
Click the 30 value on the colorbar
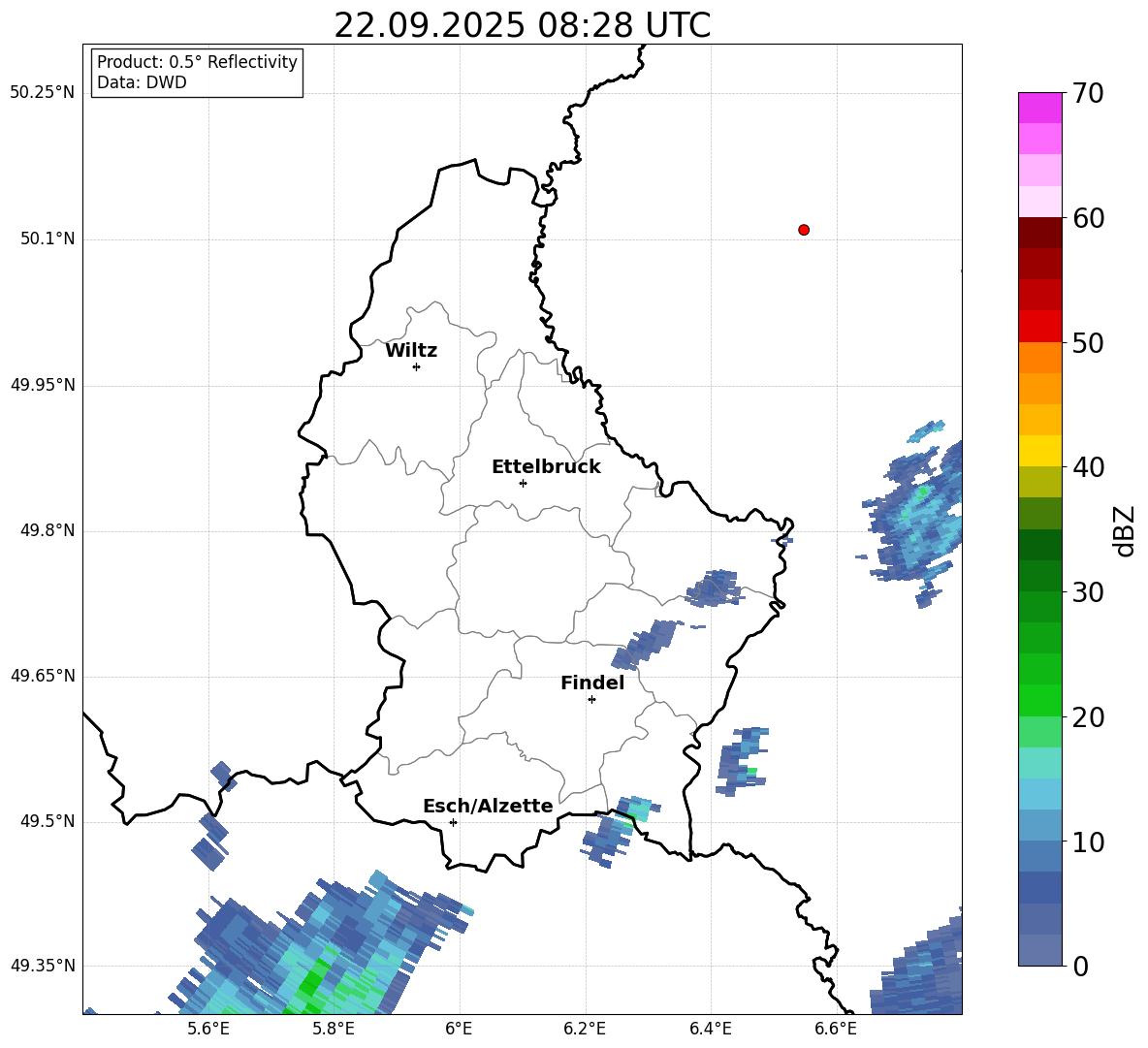[1088, 592]
